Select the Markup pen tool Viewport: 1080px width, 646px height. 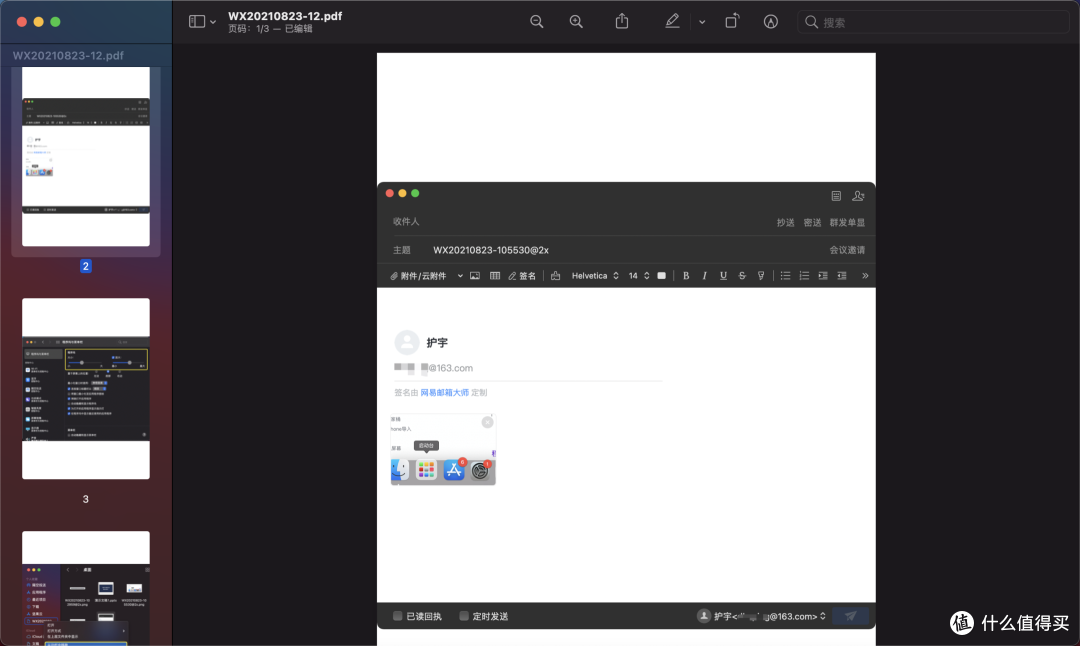click(673, 21)
